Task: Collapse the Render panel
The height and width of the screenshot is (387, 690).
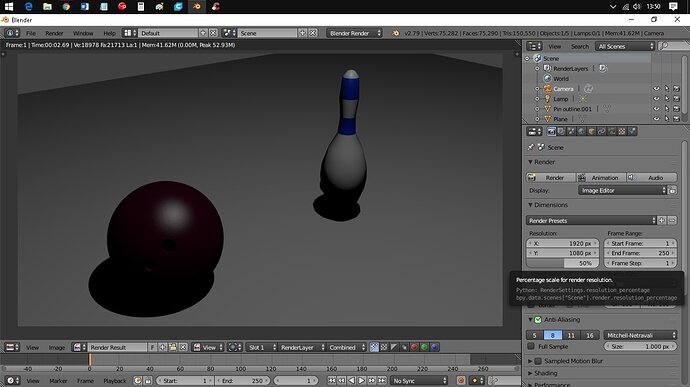Action: [x=530, y=162]
